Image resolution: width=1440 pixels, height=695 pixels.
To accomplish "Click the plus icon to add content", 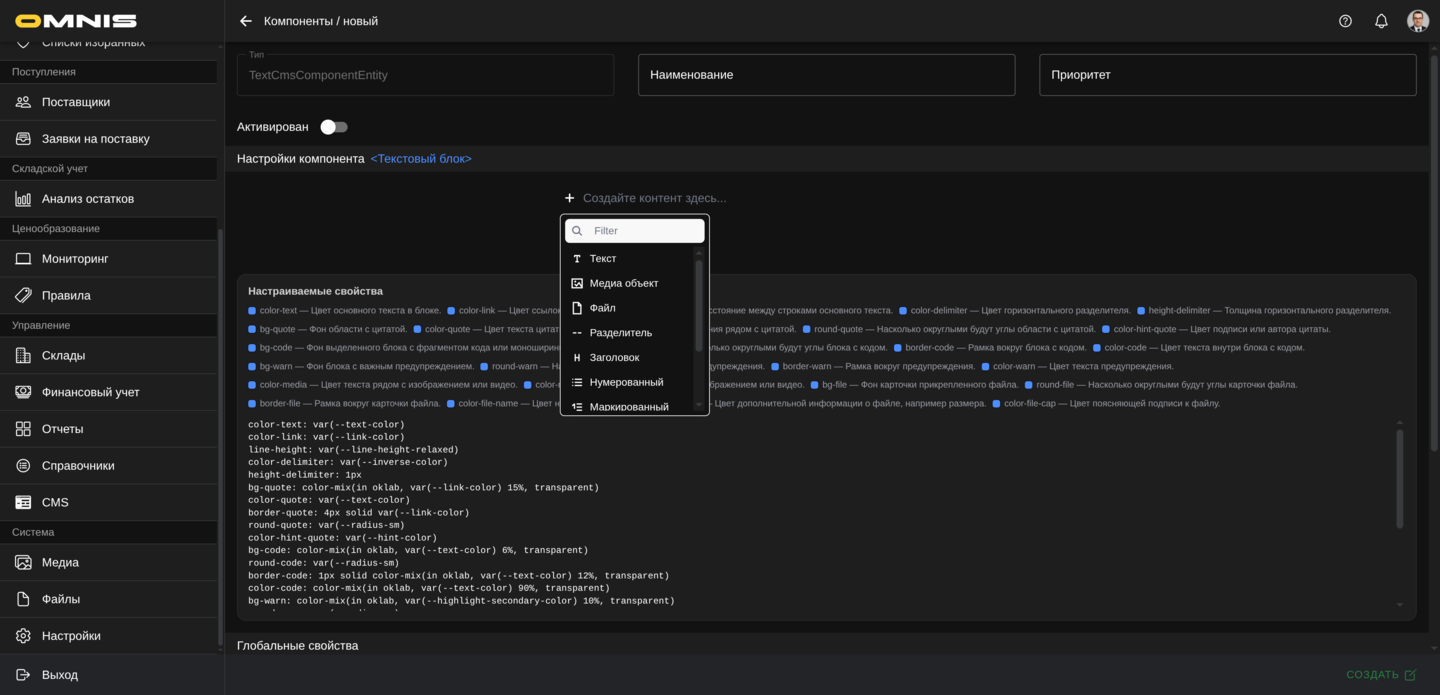I will tap(569, 198).
